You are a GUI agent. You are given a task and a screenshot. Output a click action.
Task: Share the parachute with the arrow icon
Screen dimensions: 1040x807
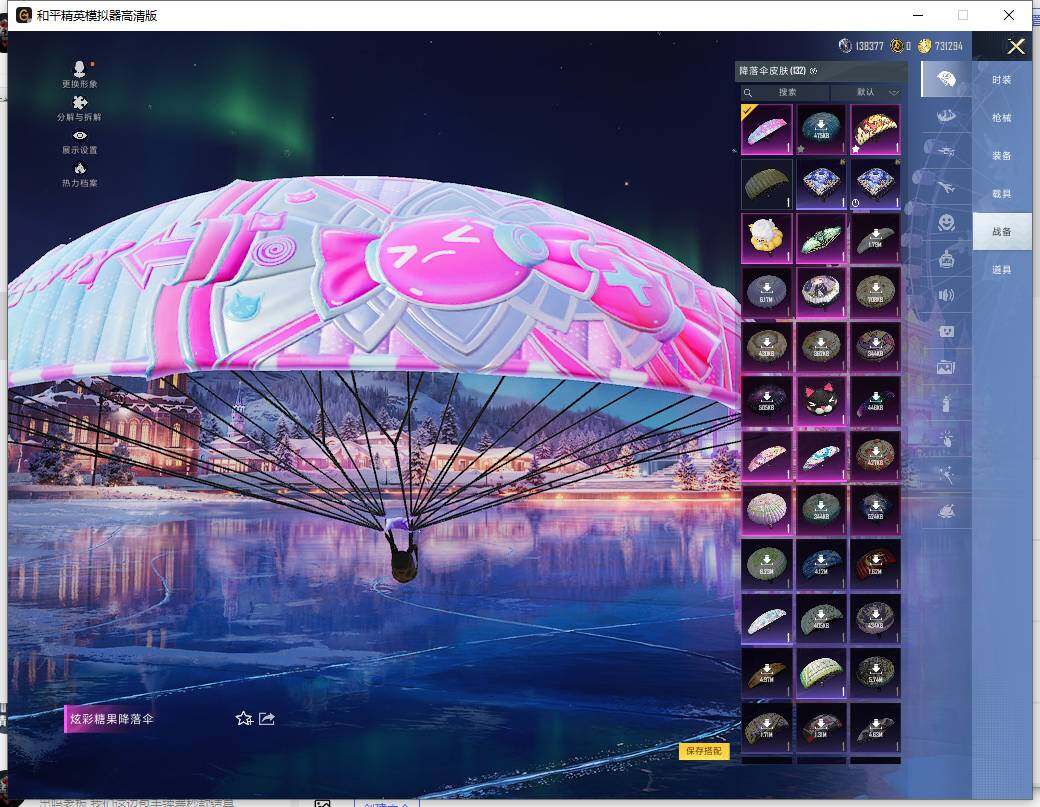pos(267,718)
